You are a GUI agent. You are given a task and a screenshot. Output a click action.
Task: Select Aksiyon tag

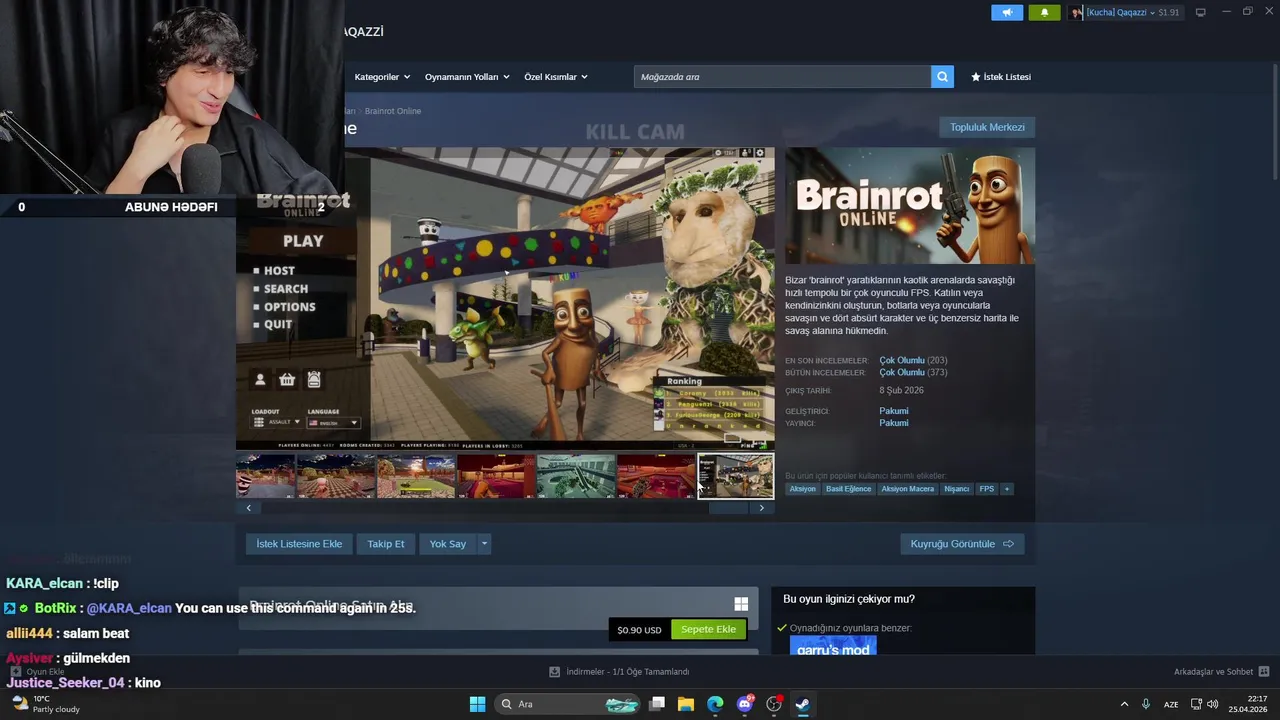click(x=802, y=489)
